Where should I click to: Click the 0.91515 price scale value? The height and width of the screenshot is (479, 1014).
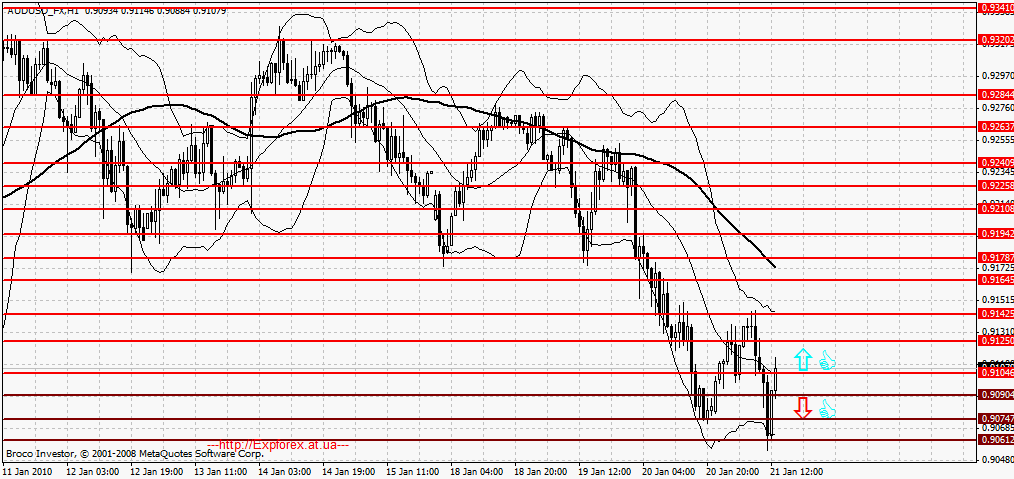coord(997,300)
